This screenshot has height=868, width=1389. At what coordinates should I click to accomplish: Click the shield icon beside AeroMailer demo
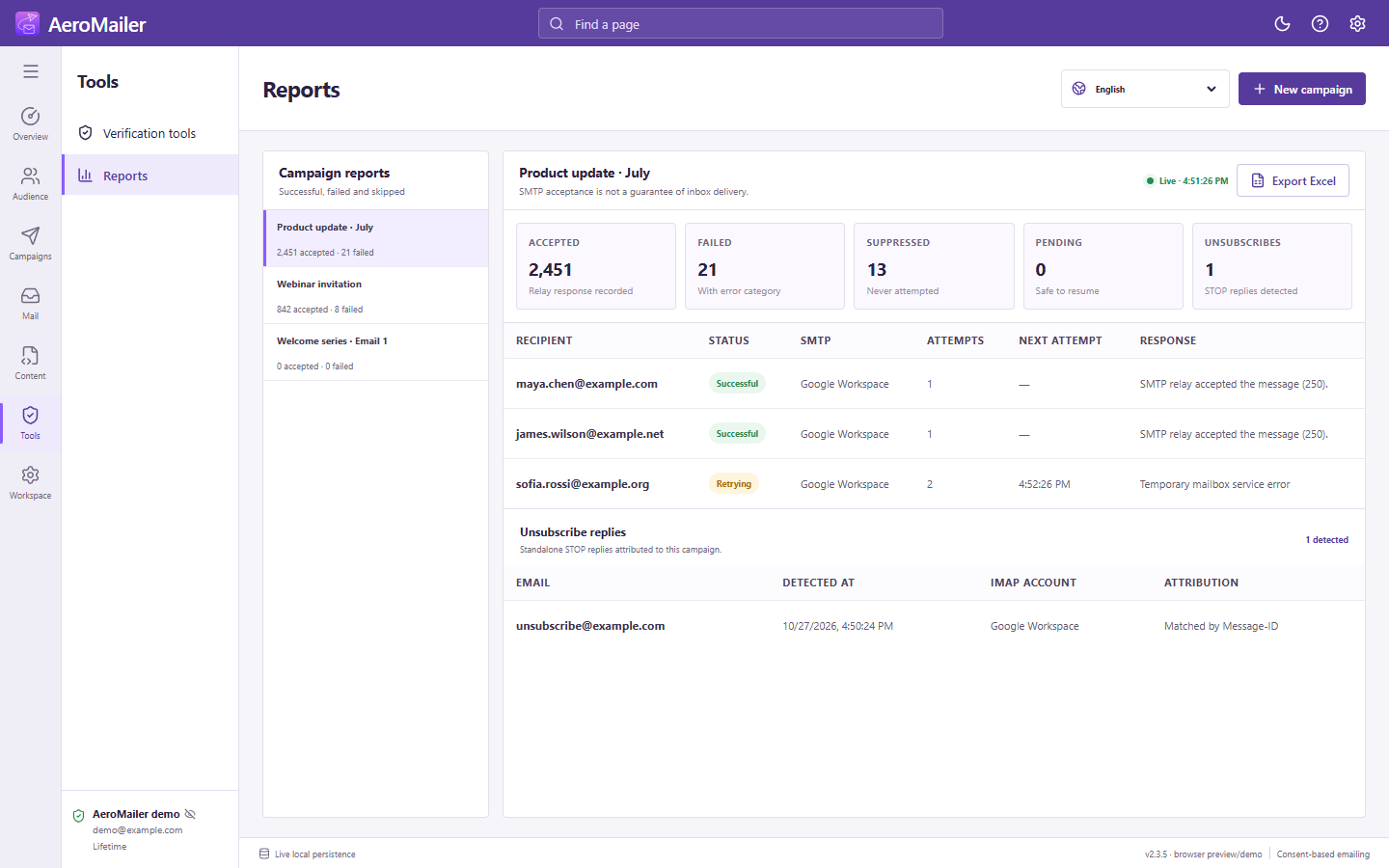(79, 816)
